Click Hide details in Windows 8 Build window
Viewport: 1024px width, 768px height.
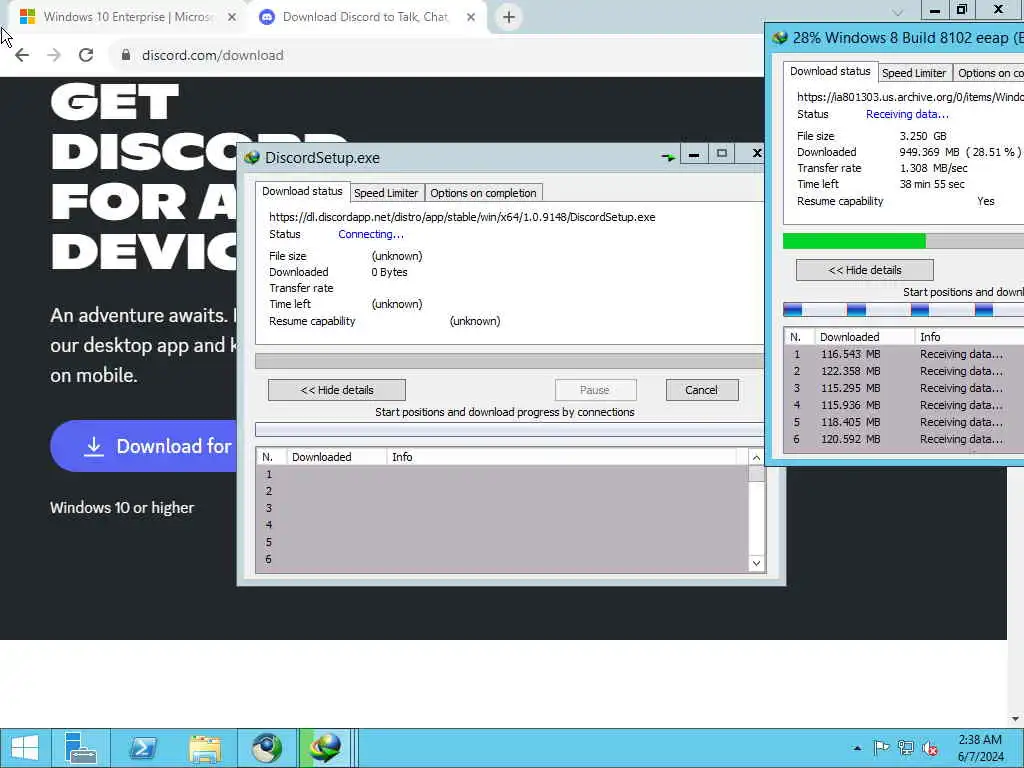[x=865, y=270]
